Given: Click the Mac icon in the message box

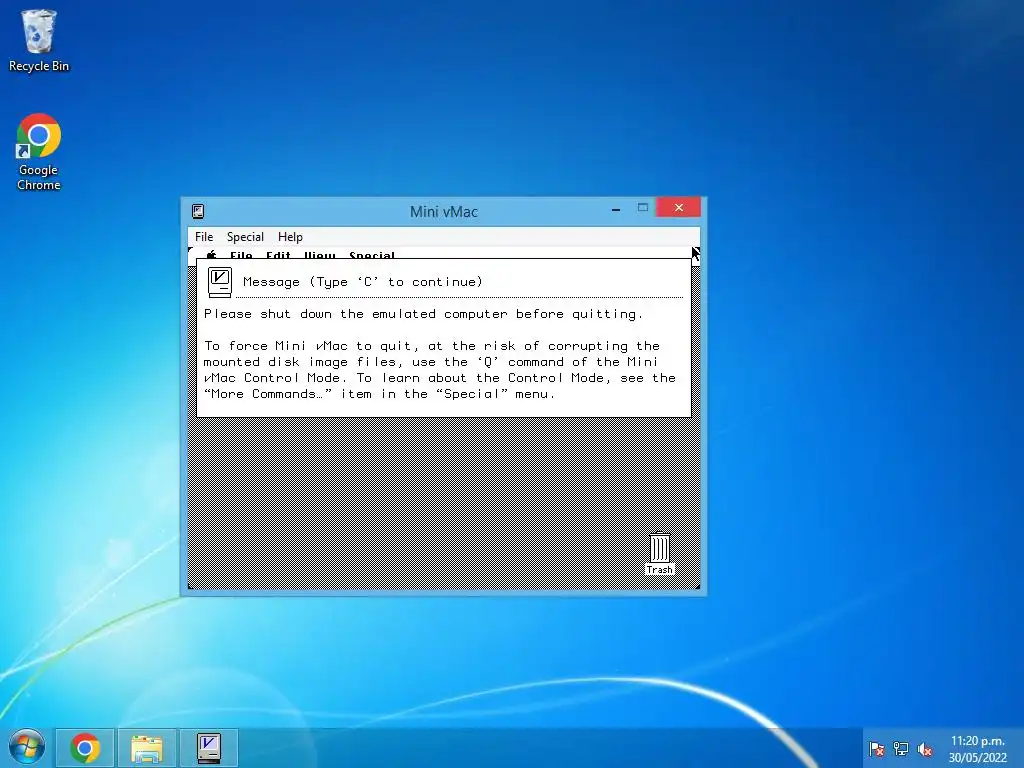Looking at the screenshot, I should [220, 282].
